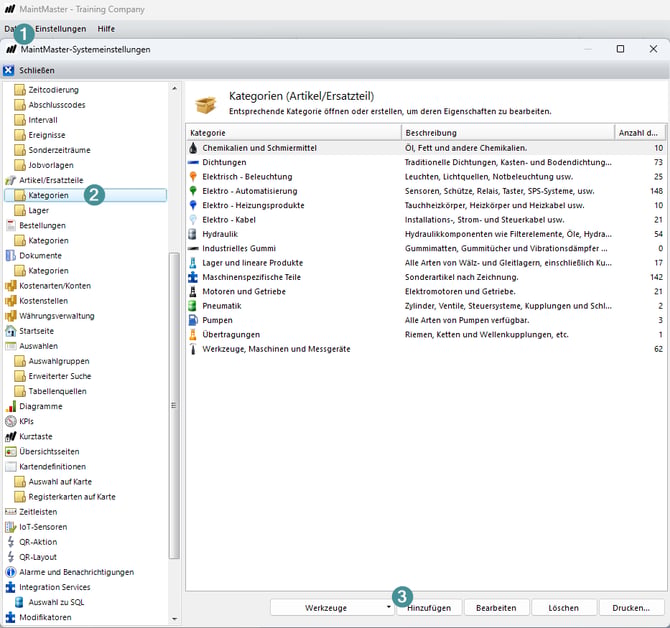The width and height of the screenshot is (670, 628).
Task: Select Registerkarten auf Karte tree item
Action: 72,496
